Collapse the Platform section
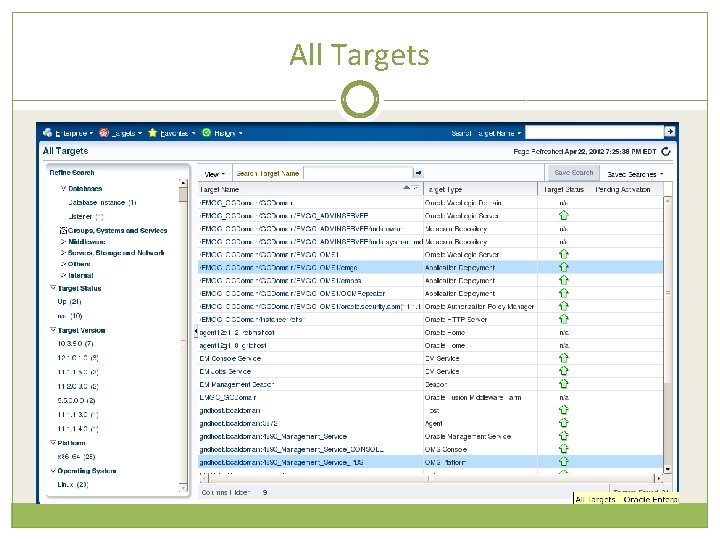This screenshot has width=720, height=540. [53, 443]
